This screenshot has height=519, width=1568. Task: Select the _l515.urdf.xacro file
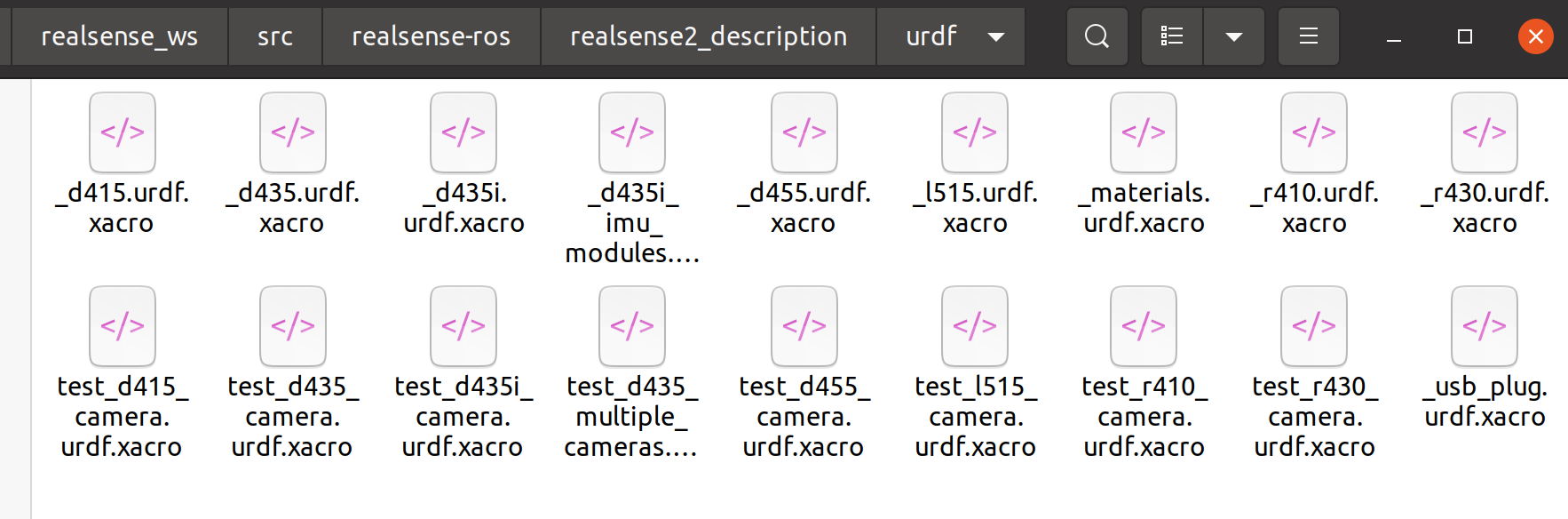pos(975,132)
